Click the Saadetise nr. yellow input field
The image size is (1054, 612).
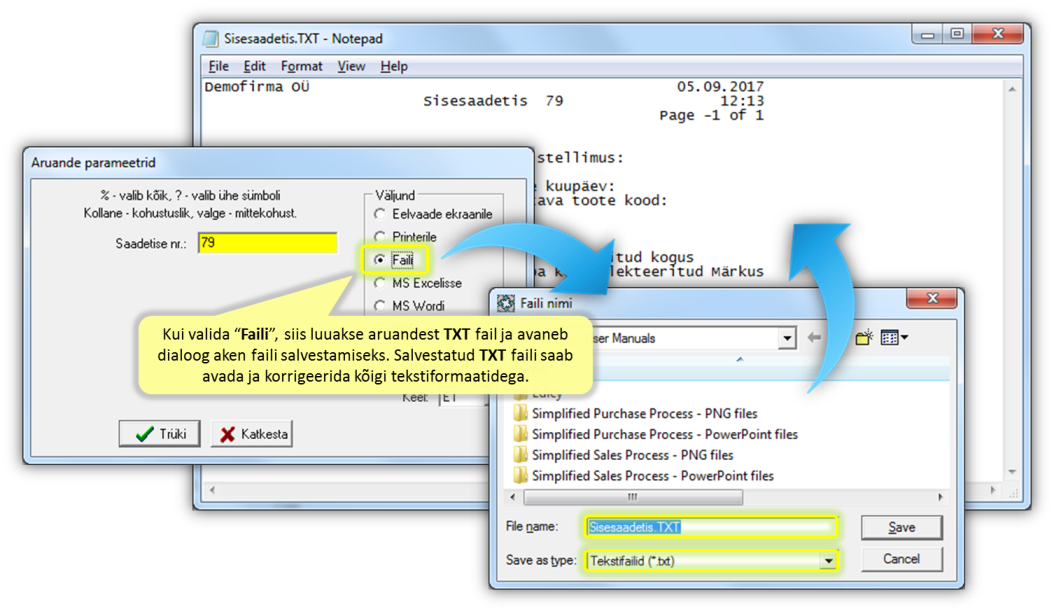pos(268,243)
